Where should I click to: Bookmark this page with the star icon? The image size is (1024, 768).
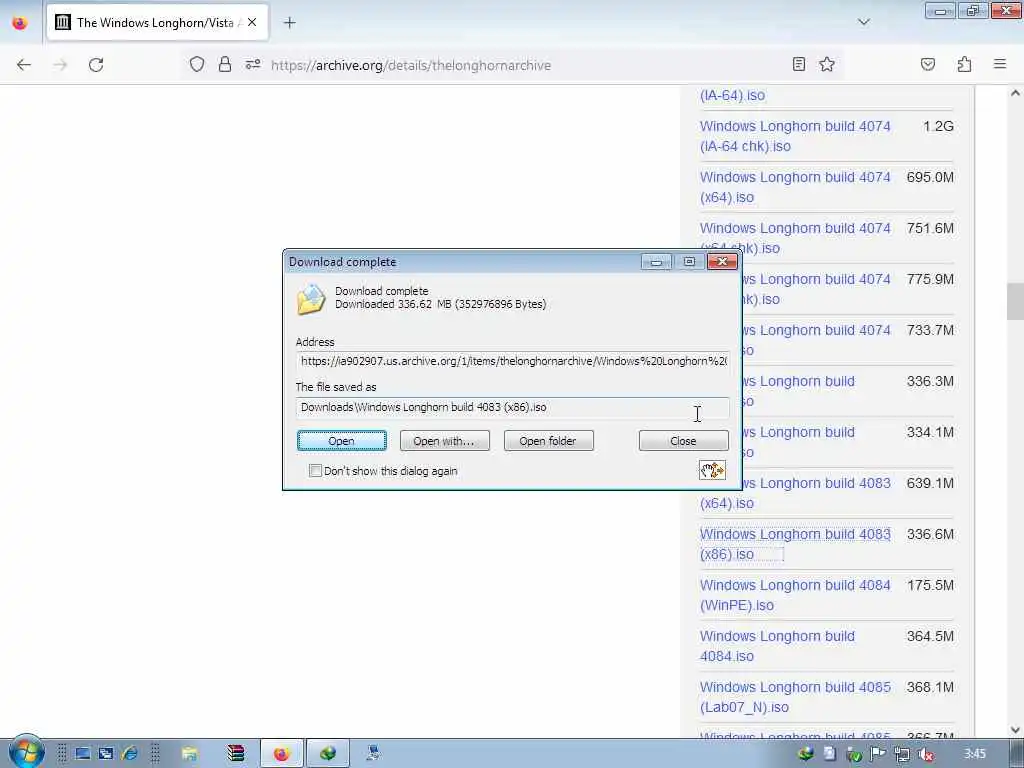[827, 64]
